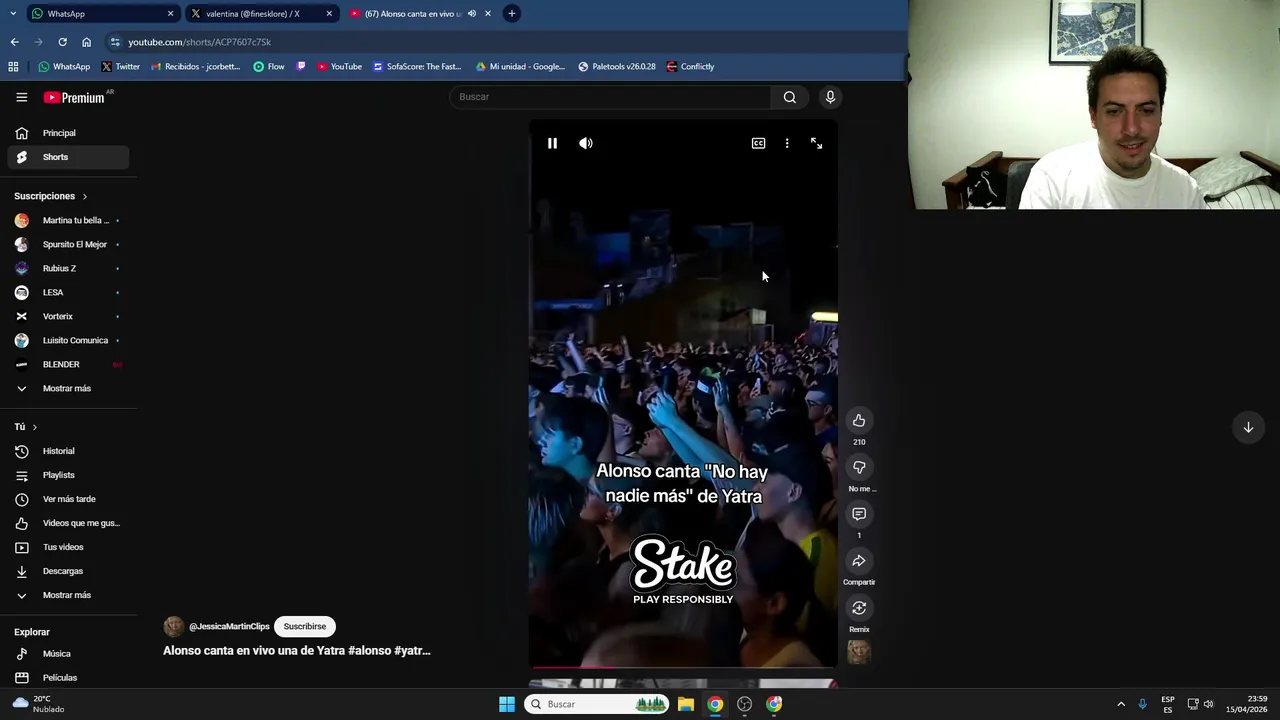Open Paletools v26.0.28 bookmark
Image resolution: width=1280 pixels, height=720 pixels.
pyautogui.click(x=617, y=66)
